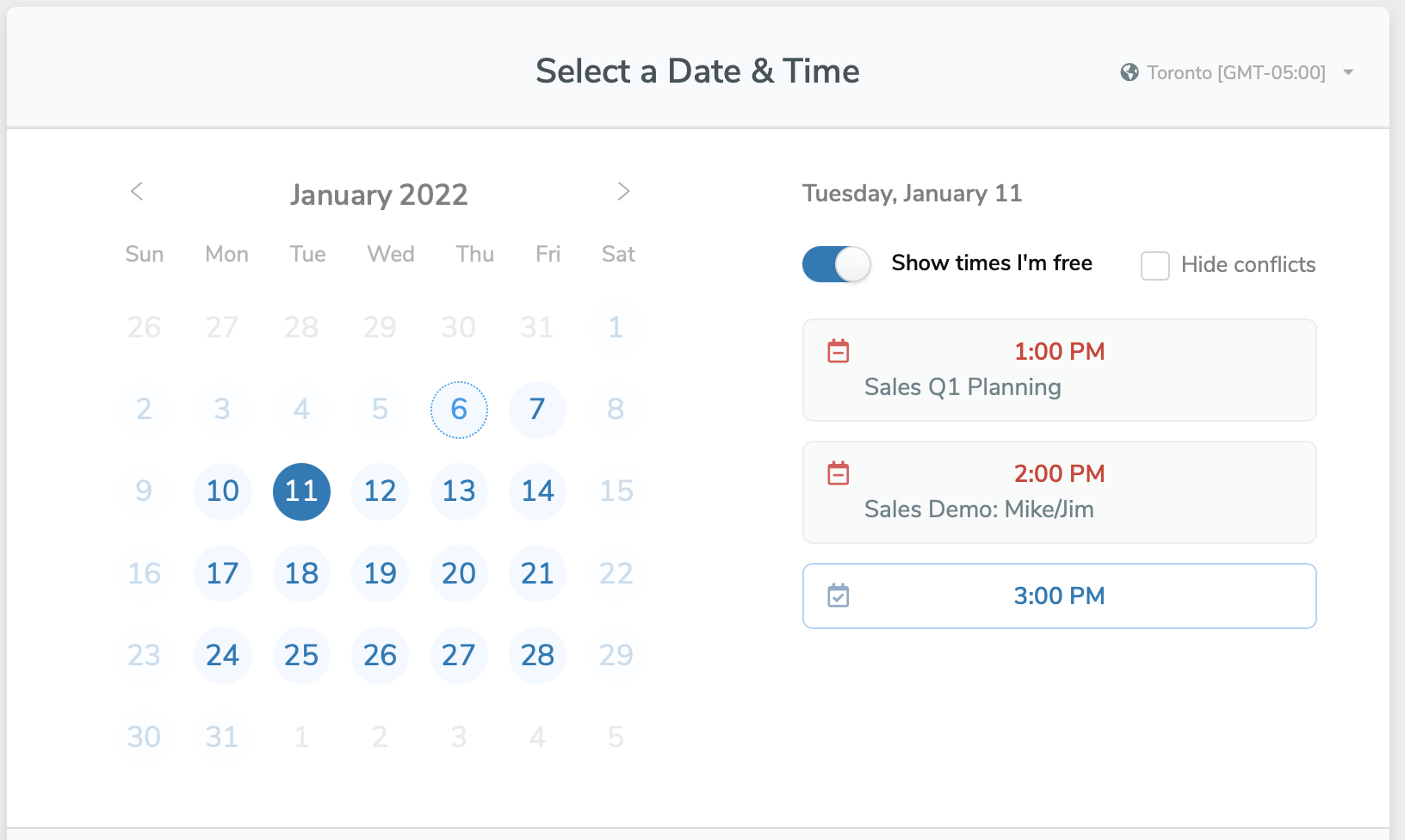Screen dimensions: 1405x840
Task: Click calendar conflict icon at 2:00 PM
Action: (839, 473)
